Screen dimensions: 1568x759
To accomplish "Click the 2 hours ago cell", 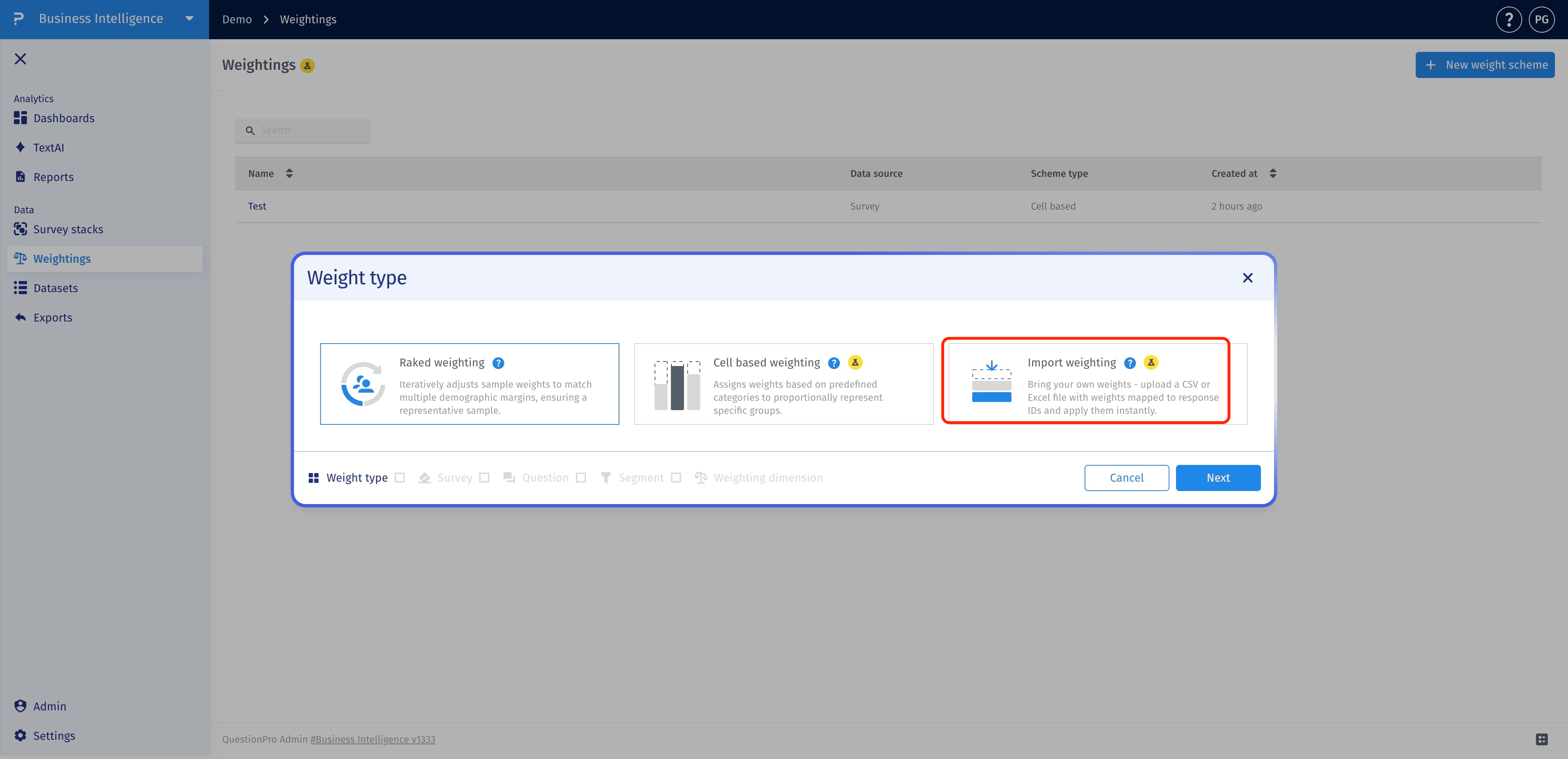I will (1236, 207).
